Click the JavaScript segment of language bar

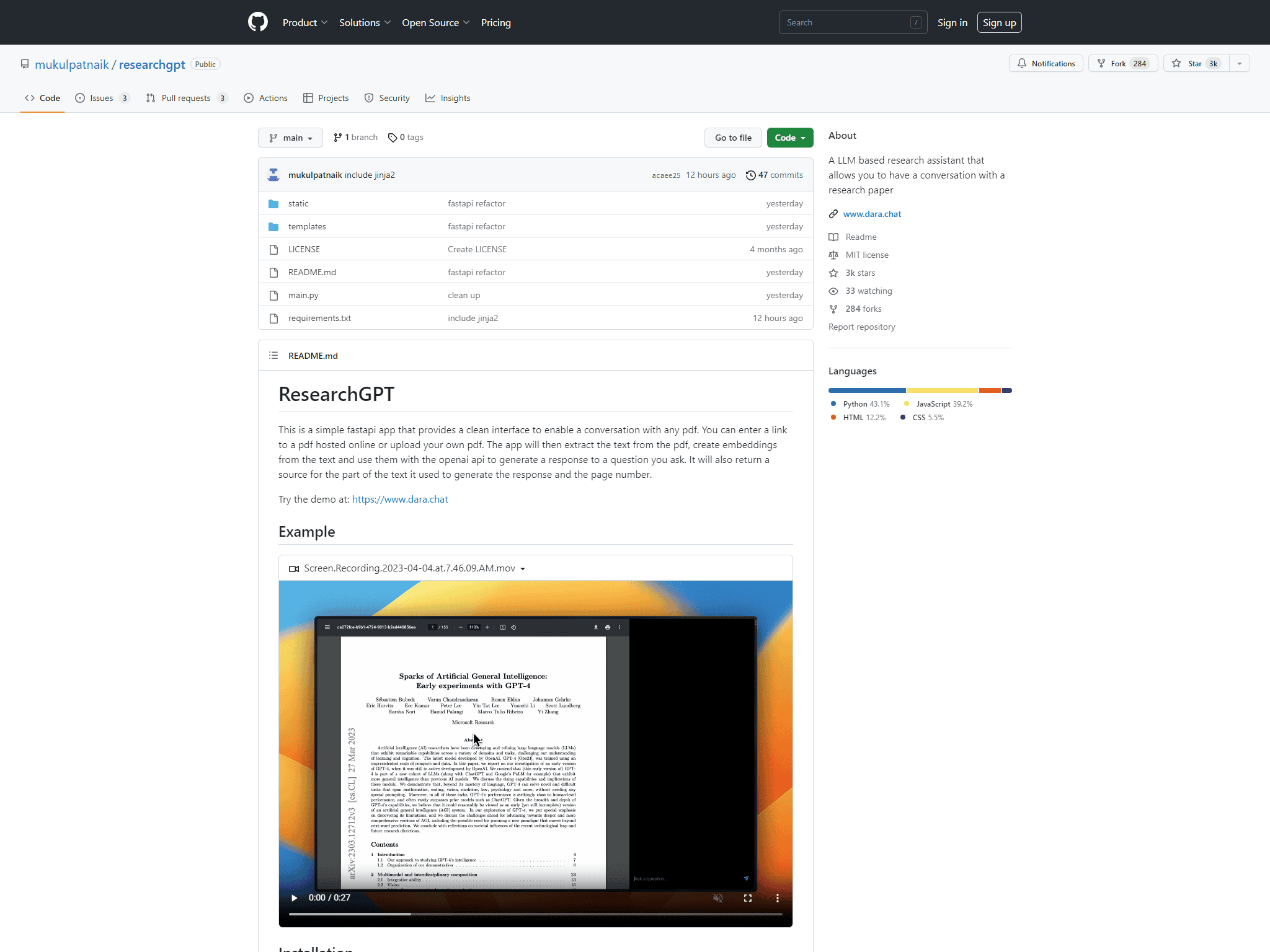tap(943, 390)
